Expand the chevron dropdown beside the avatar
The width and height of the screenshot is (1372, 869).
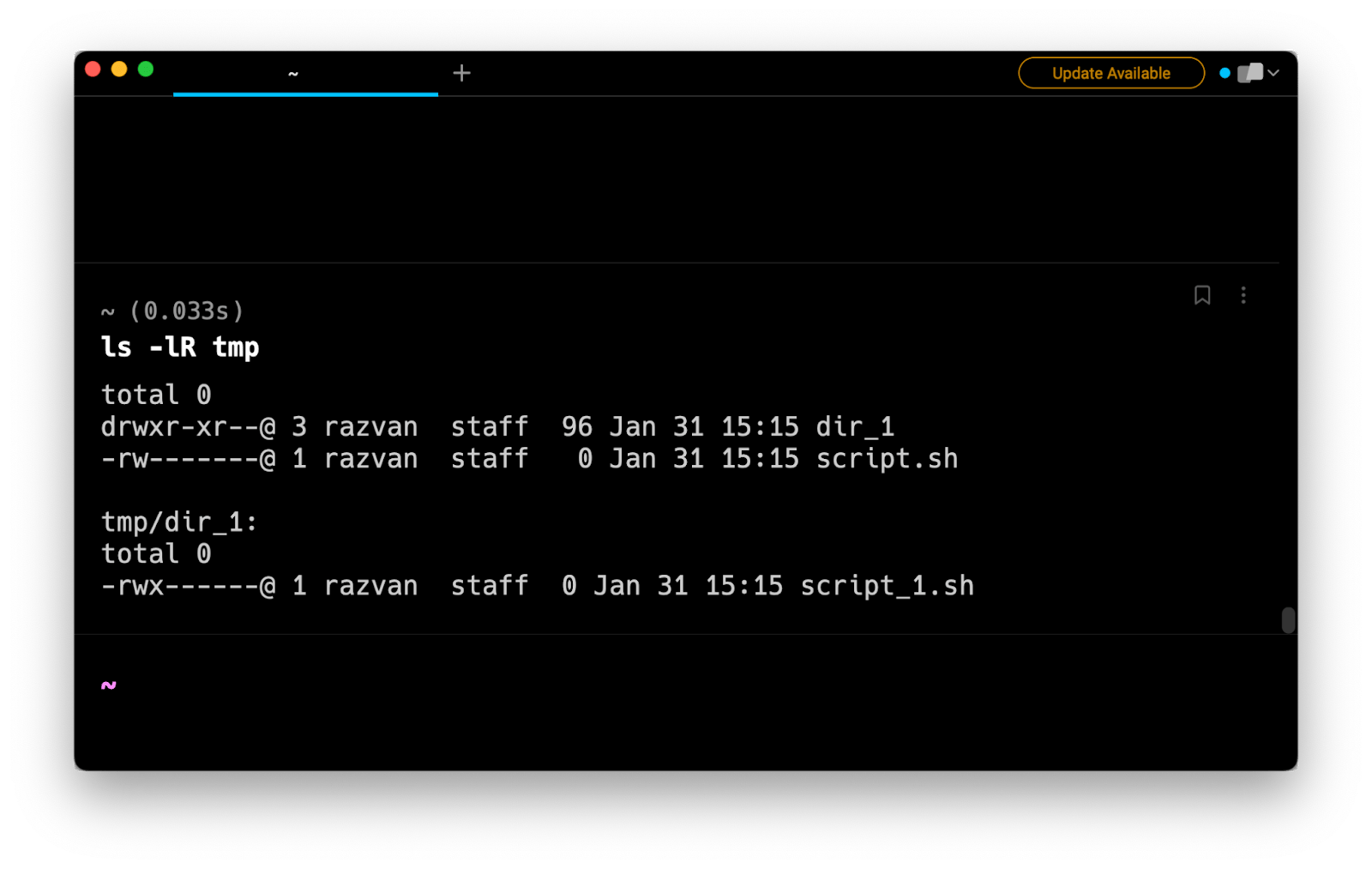[1274, 73]
